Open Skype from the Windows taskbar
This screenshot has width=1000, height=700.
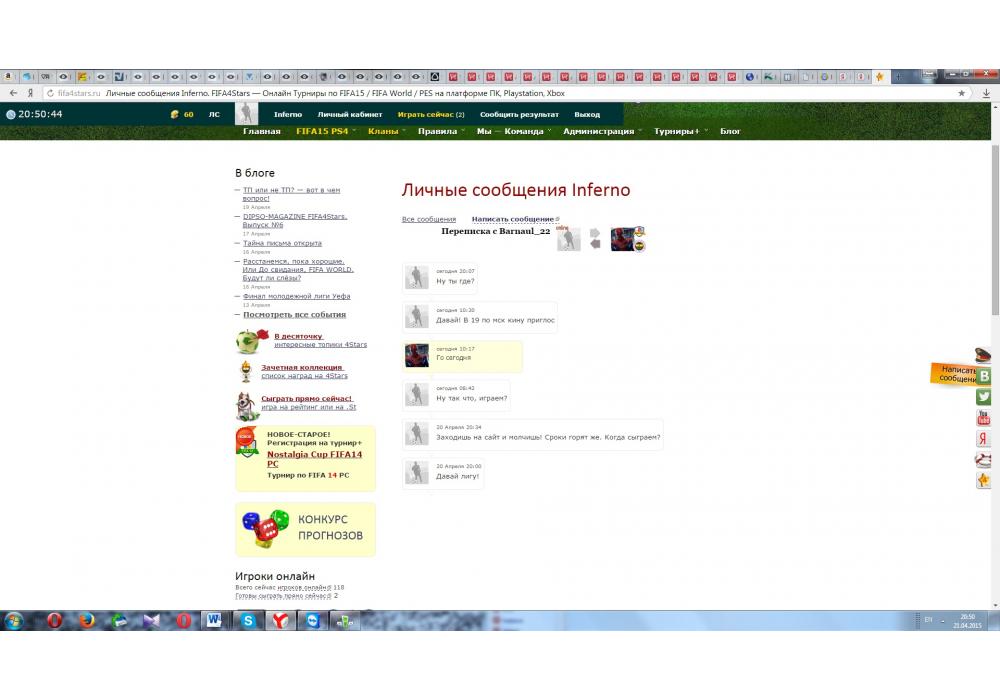tap(247, 621)
